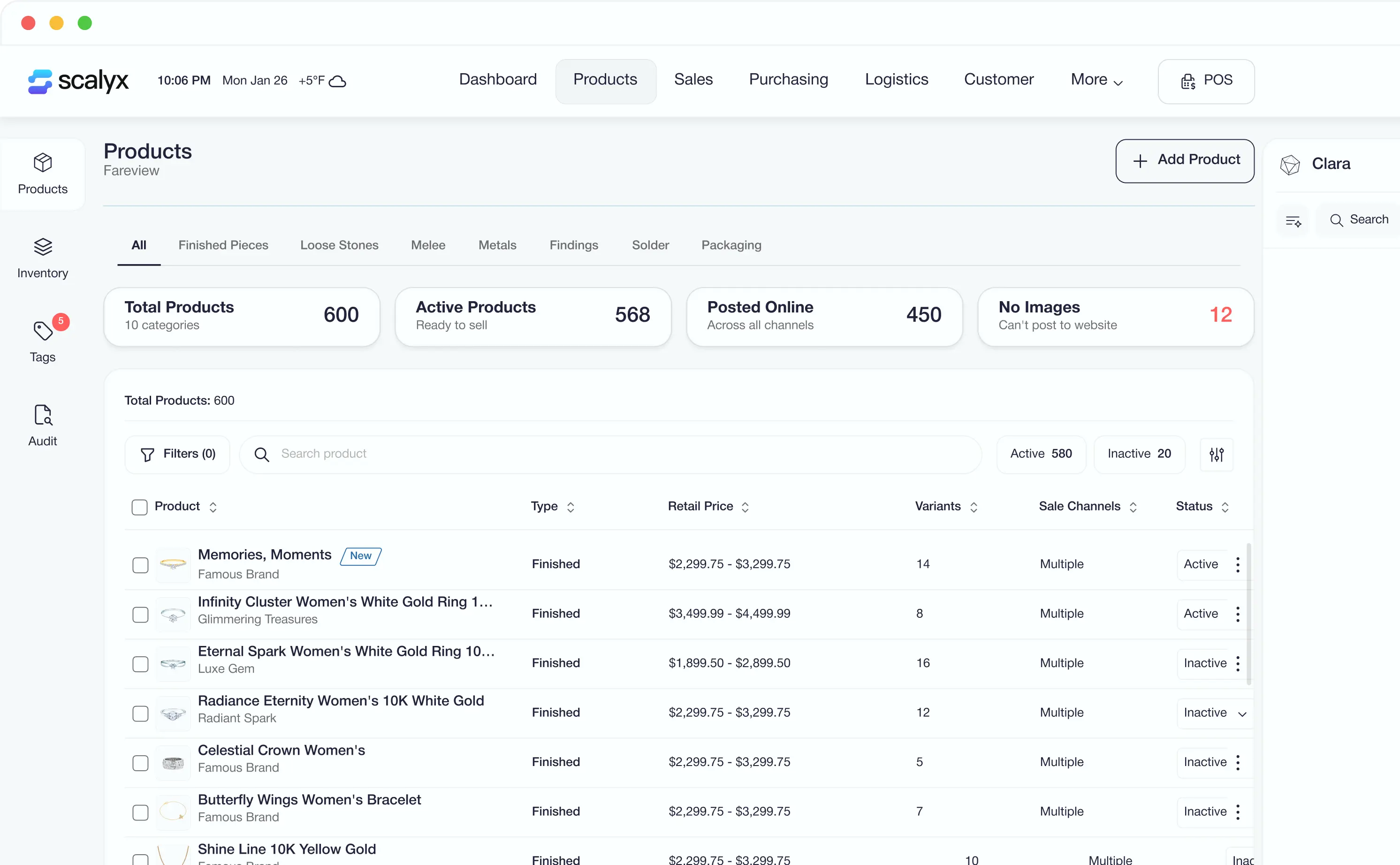Check the Memories, Moments row checkbox

(140, 565)
